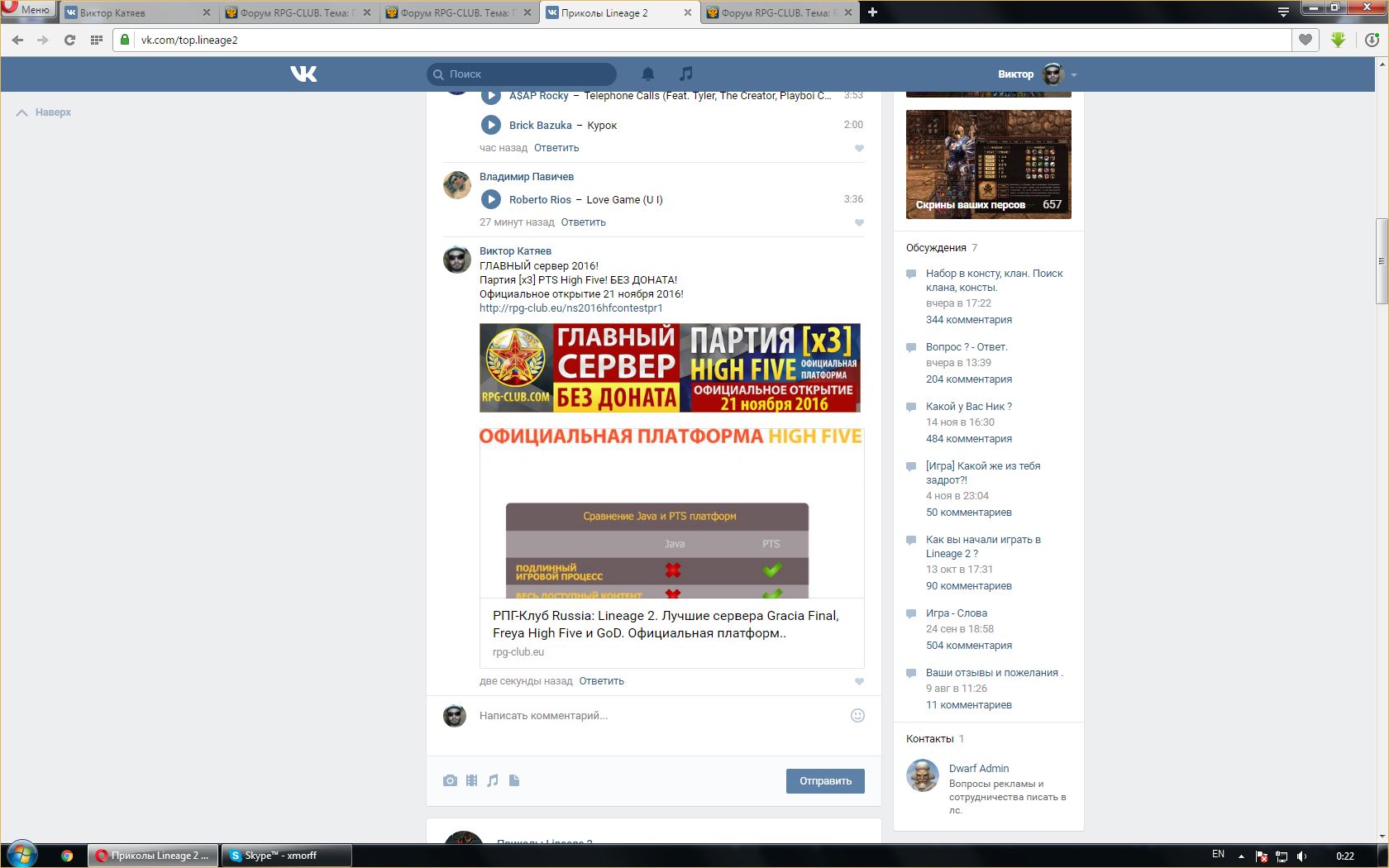1389x868 pixels.
Task: Open Windows Start menu
Action: (21, 855)
